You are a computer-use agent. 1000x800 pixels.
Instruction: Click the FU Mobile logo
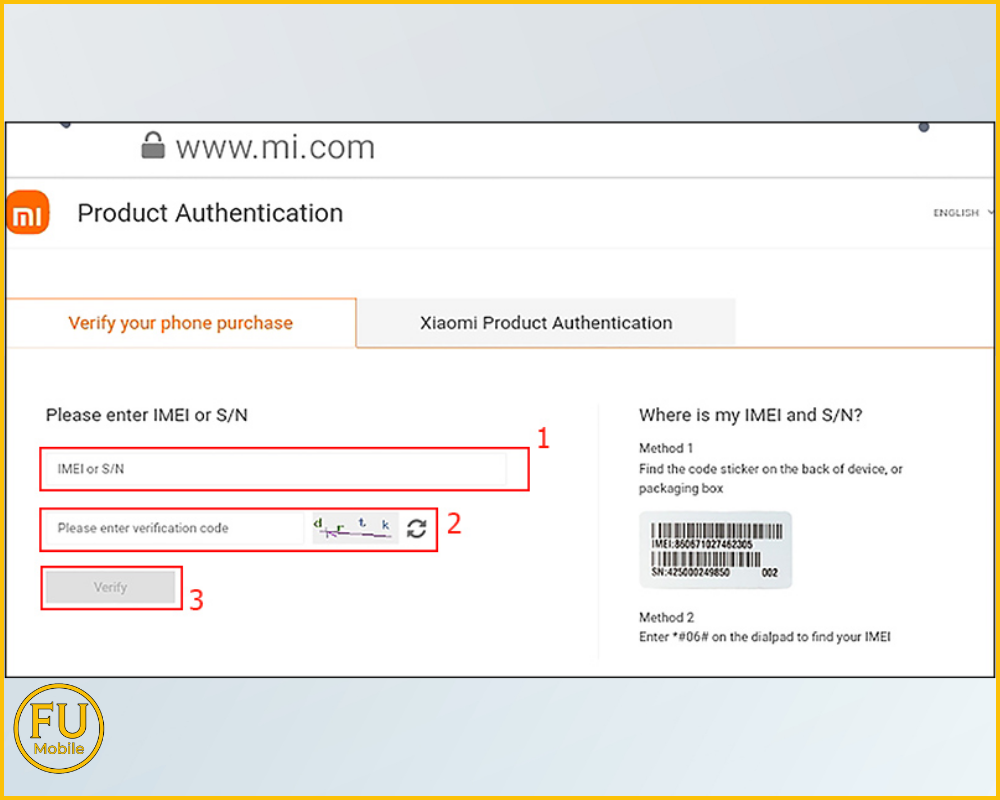(x=58, y=727)
